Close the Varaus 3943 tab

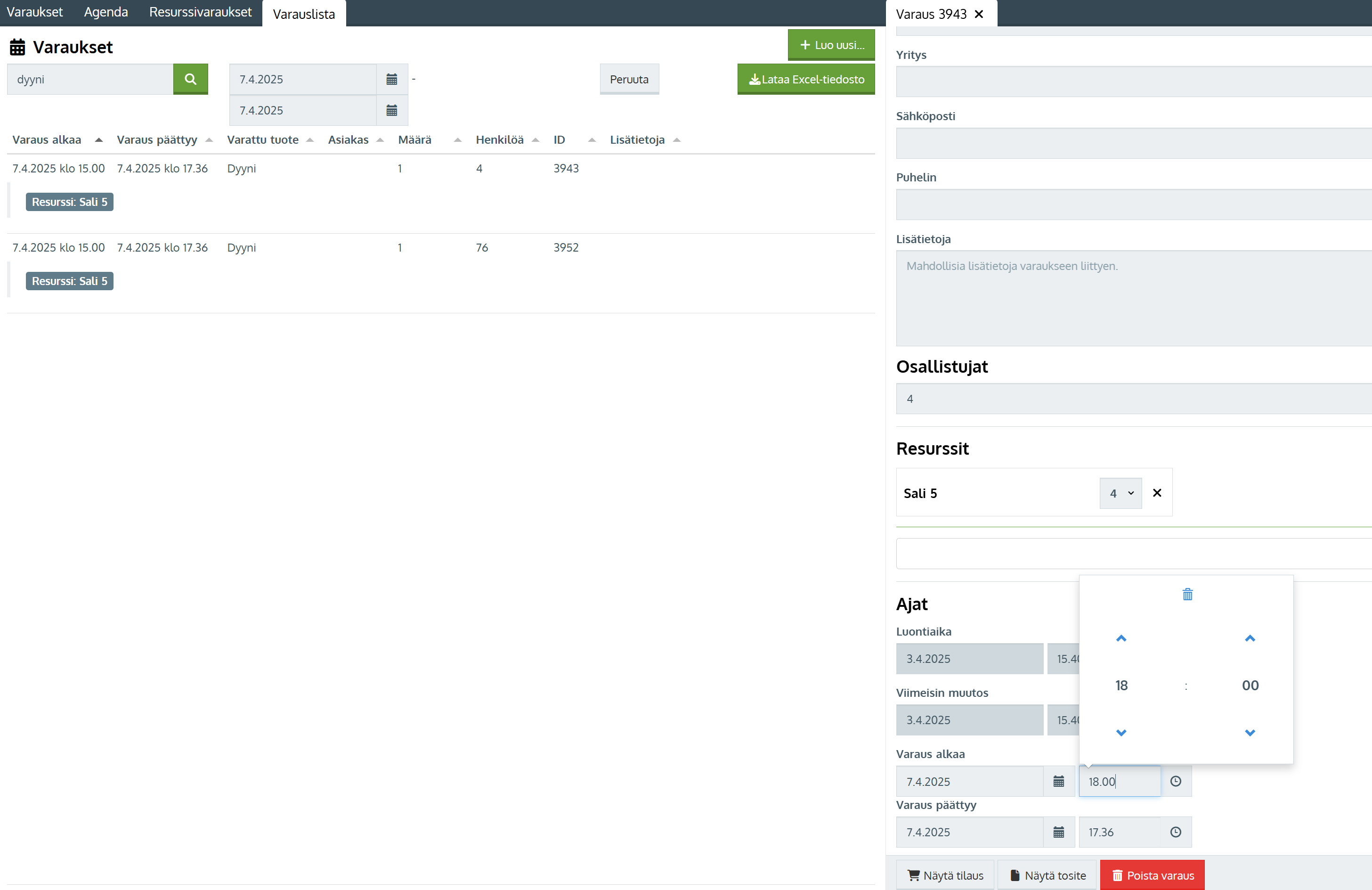click(979, 14)
